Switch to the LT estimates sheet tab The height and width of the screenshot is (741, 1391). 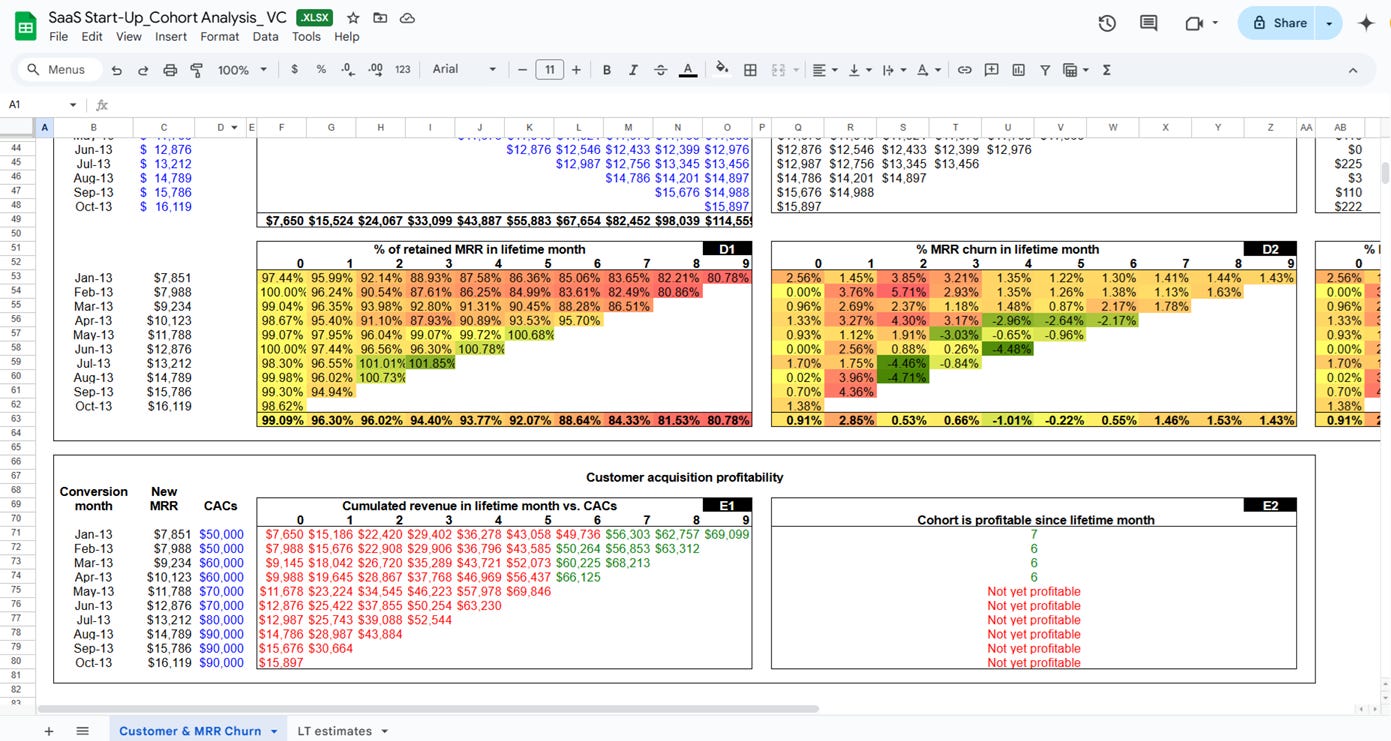coord(334,730)
